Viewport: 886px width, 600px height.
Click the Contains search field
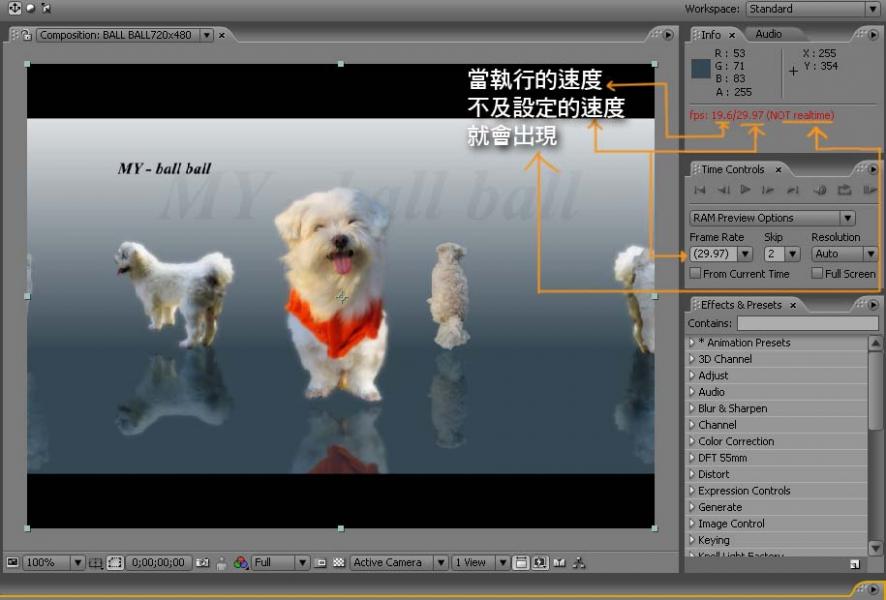point(807,323)
